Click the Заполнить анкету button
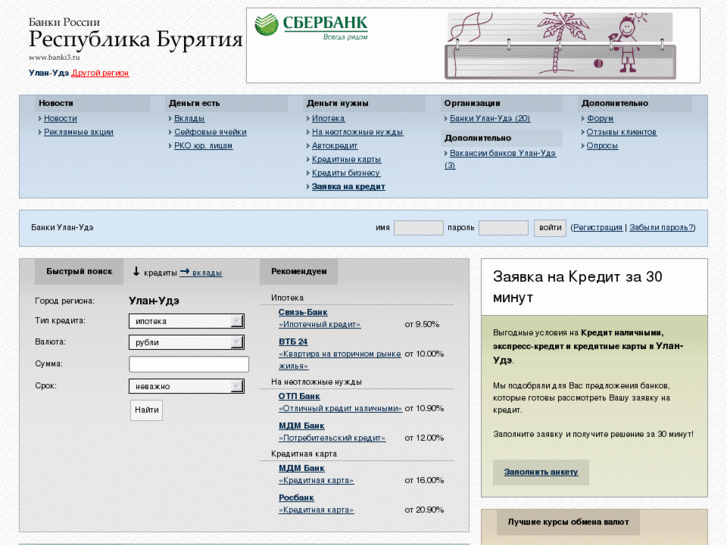This screenshot has width=727, height=545. click(x=541, y=472)
